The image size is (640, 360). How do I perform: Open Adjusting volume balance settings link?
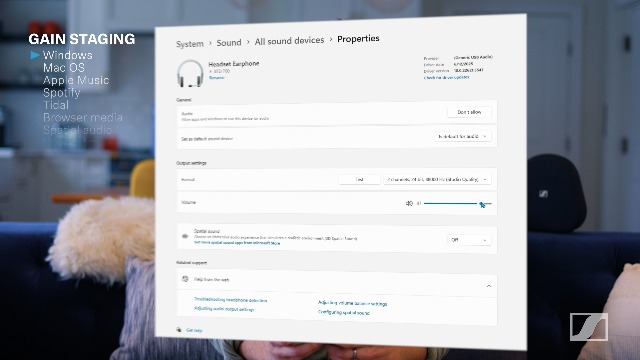(352, 303)
